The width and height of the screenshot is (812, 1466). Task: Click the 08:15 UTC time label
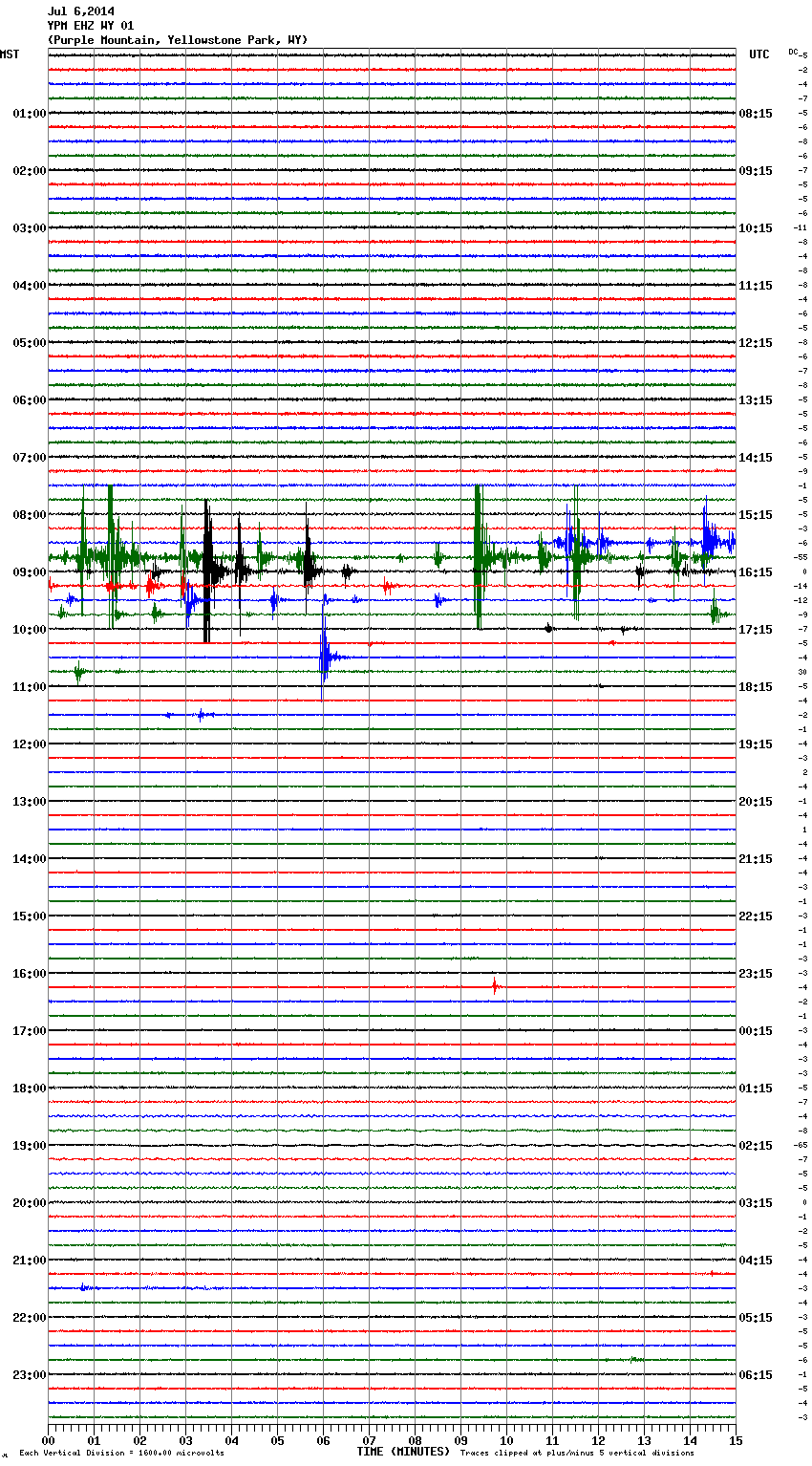point(756,114)
